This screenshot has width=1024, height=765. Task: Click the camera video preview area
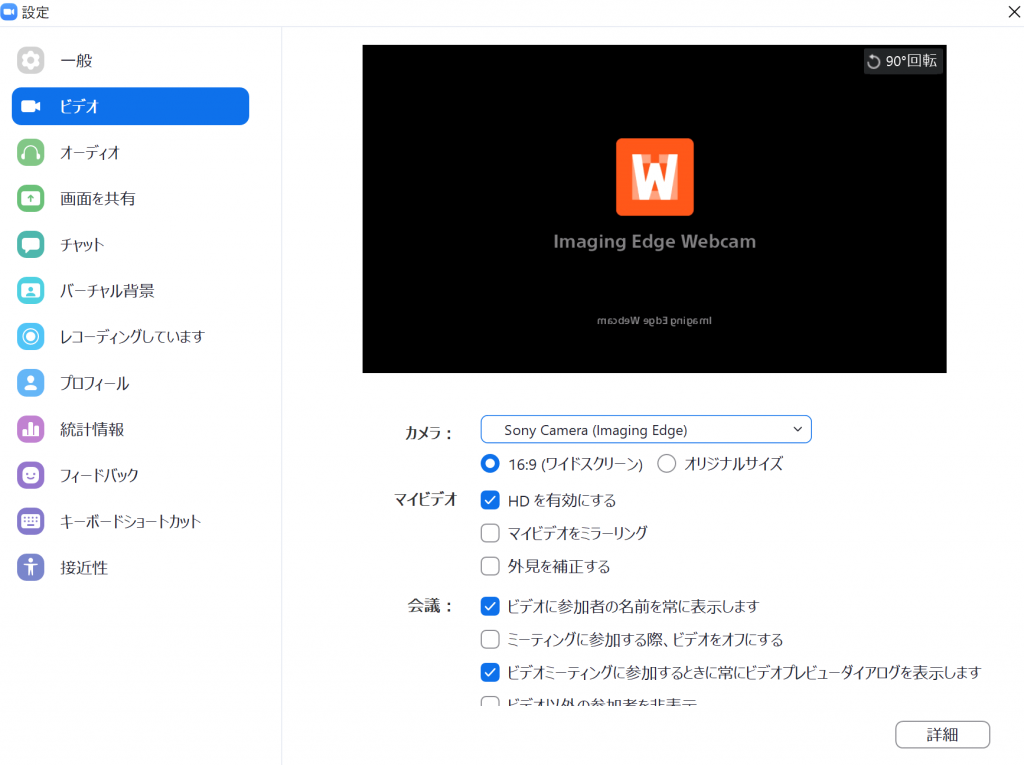pyautogui.click(x=654, y=209)
